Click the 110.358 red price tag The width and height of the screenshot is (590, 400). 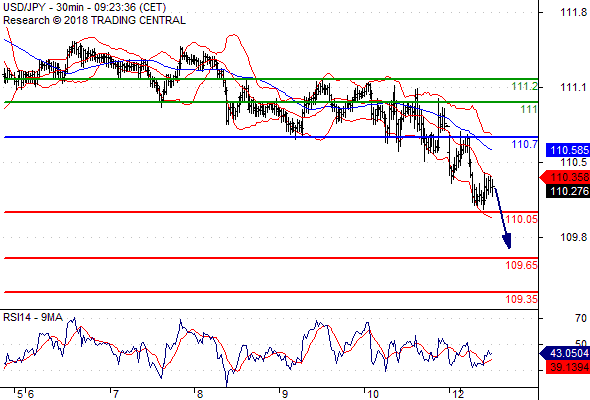tap(565, 177)
